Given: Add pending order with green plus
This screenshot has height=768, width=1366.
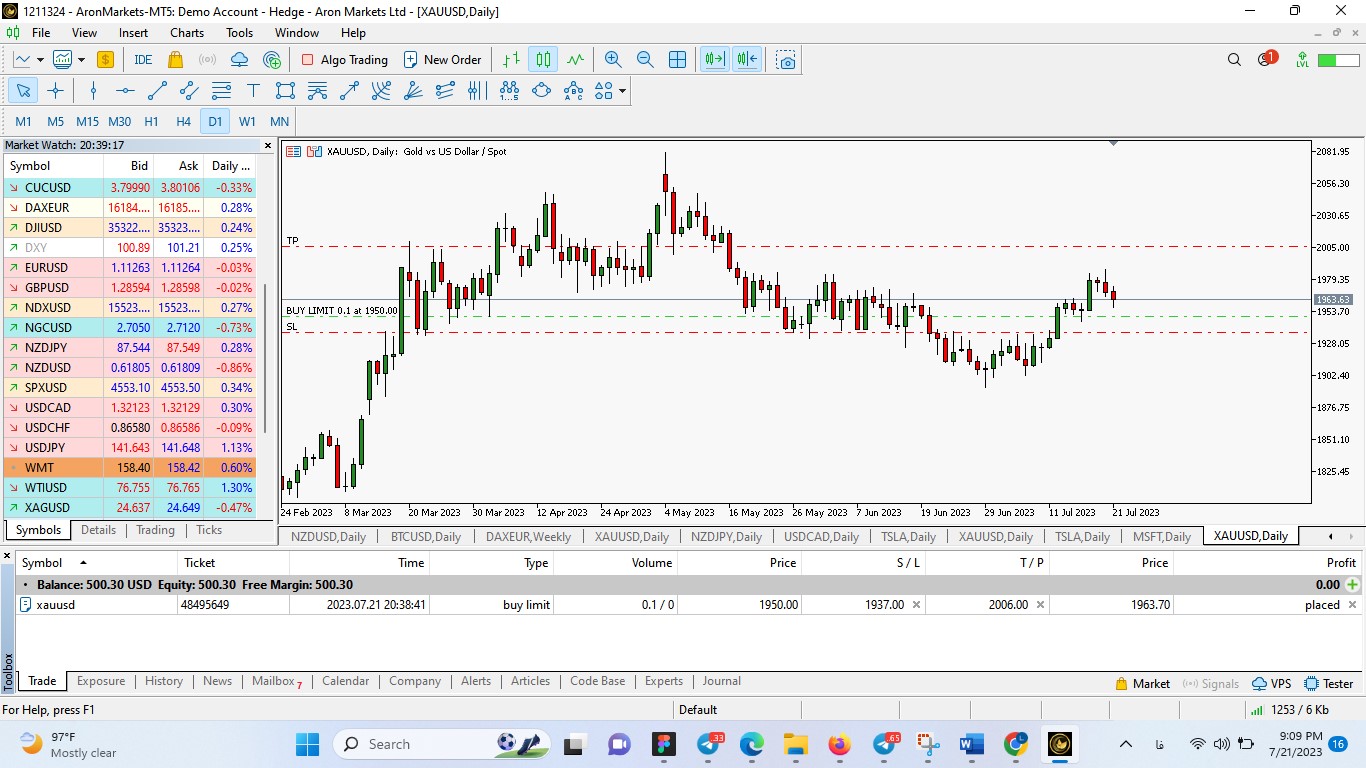Looking at the screenshot, I should pyautogui.click(x=1353, y=585).
